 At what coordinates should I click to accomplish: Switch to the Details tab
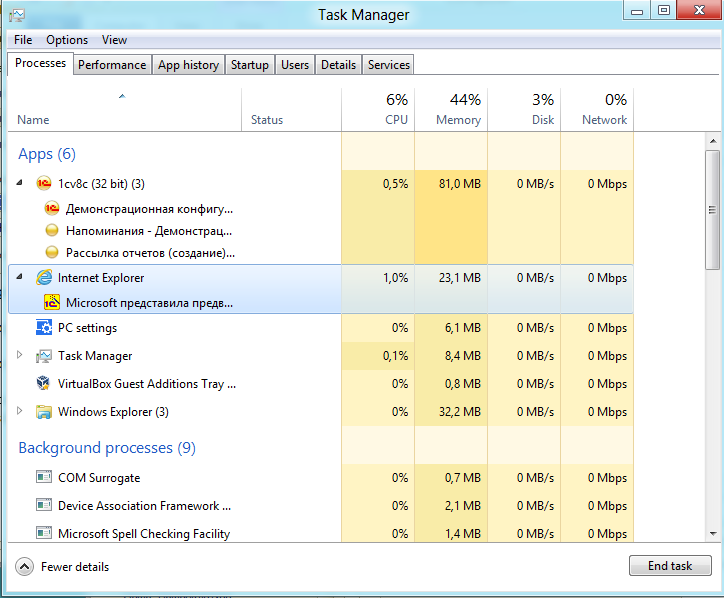[x=338, y=65]
